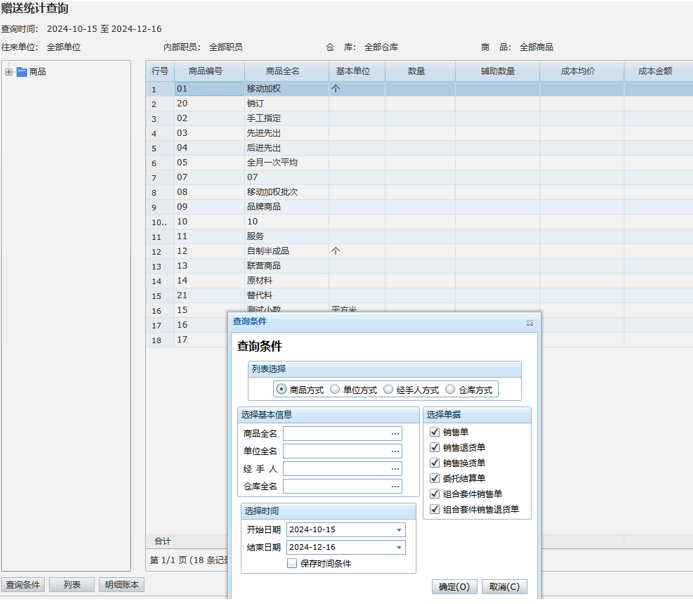Click 确定(O) button

pyautogui.click(x=455, y=587)
